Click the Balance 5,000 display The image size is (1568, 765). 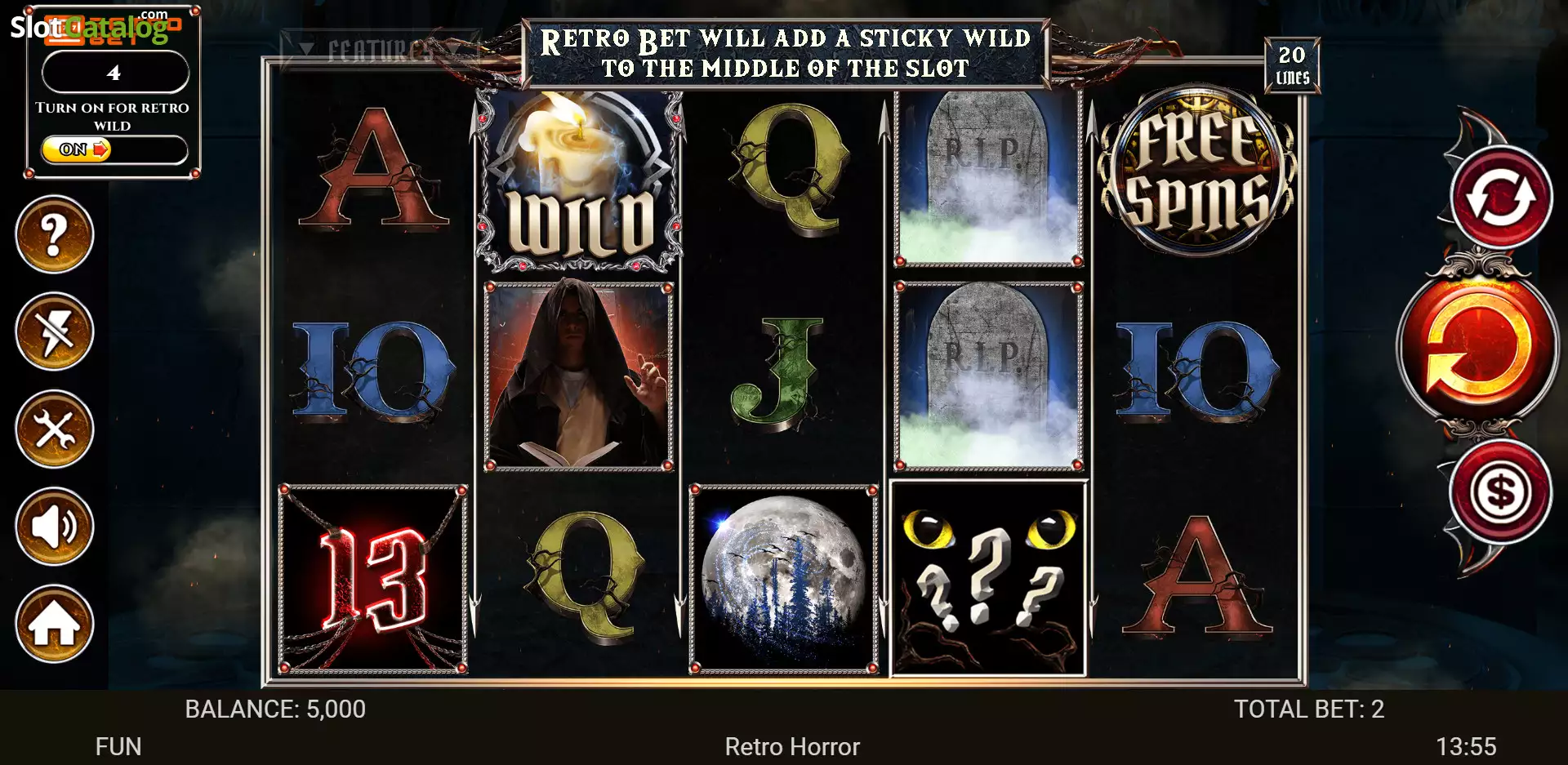point(275,709)
